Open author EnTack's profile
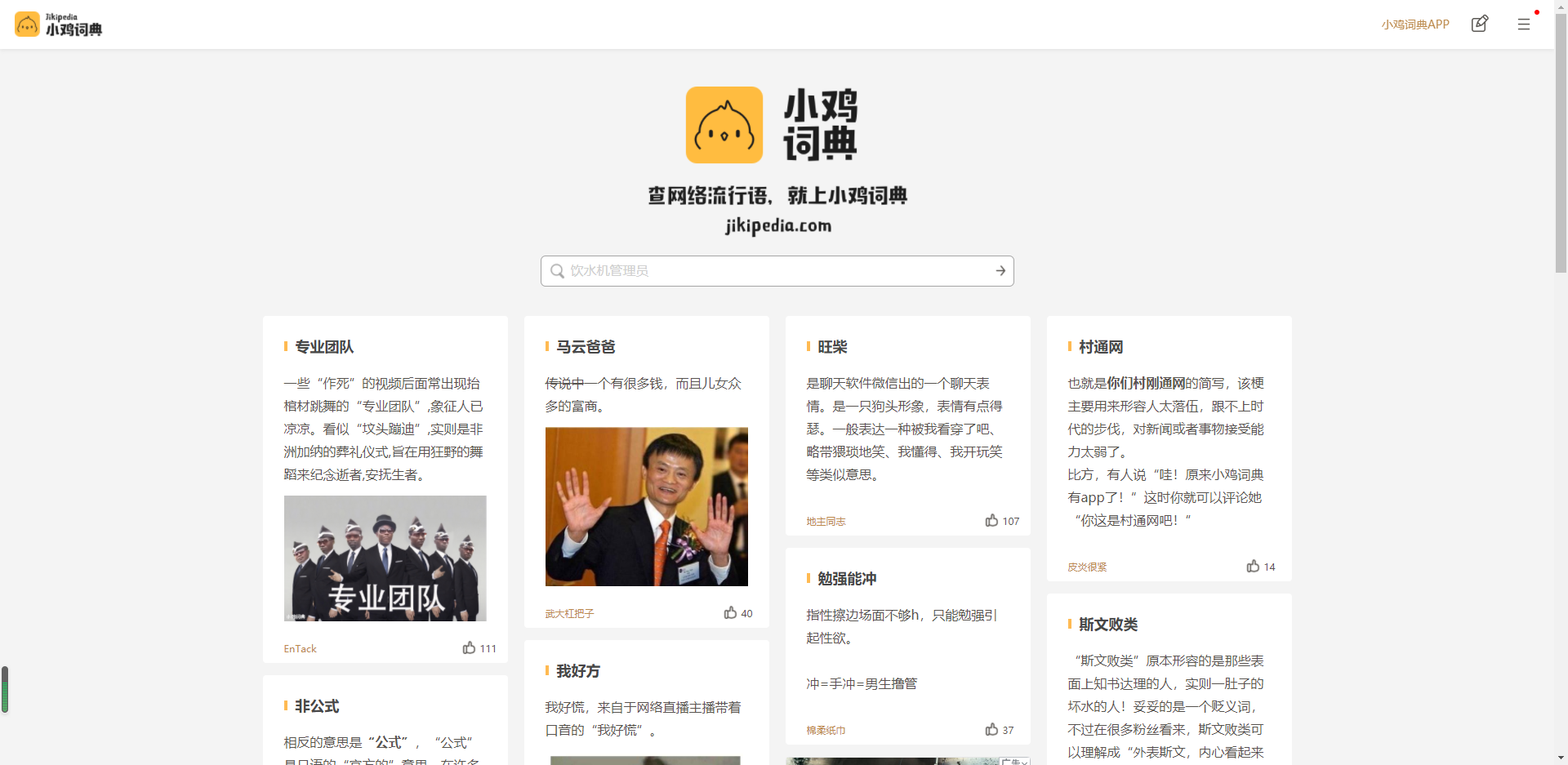Screen dimensions: 1568x765 (x=300, y=649)
